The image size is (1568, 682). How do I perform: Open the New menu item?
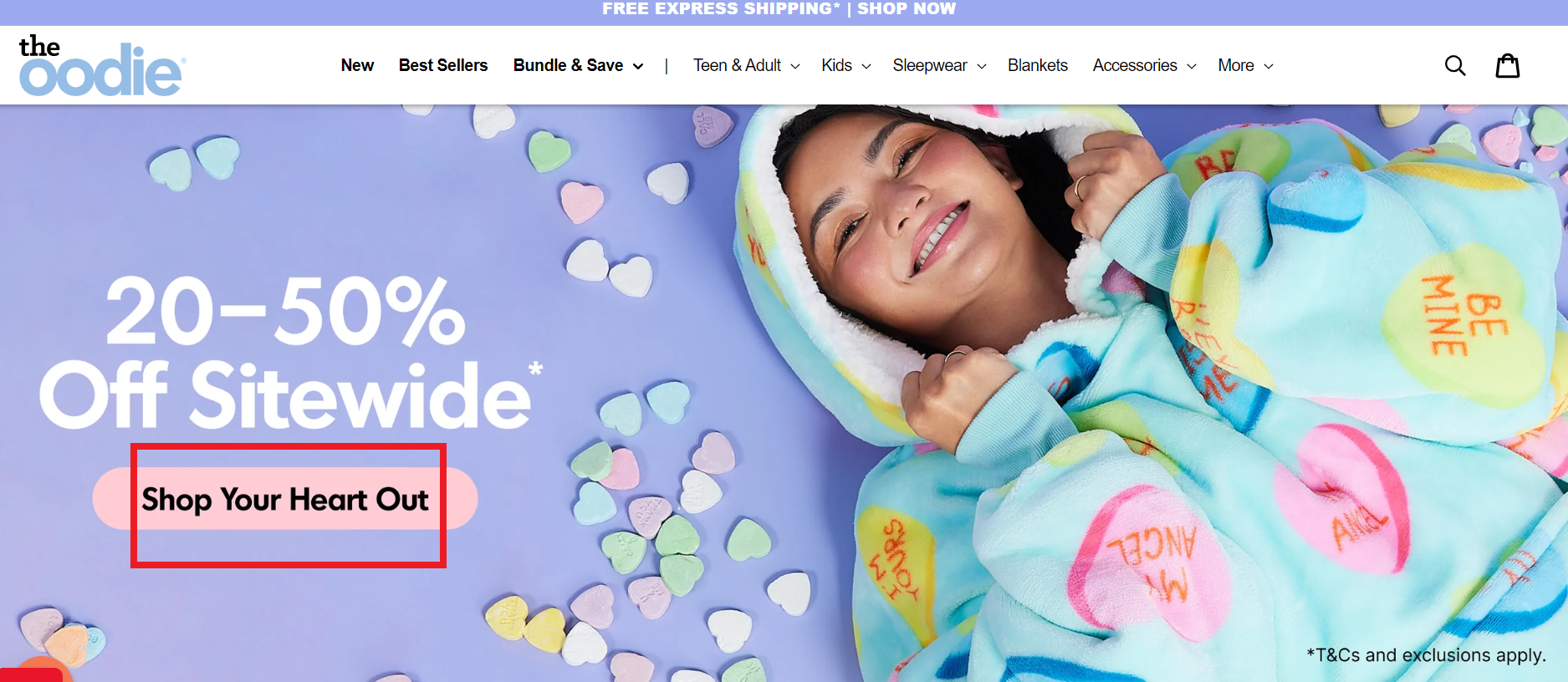pos(357,65)
